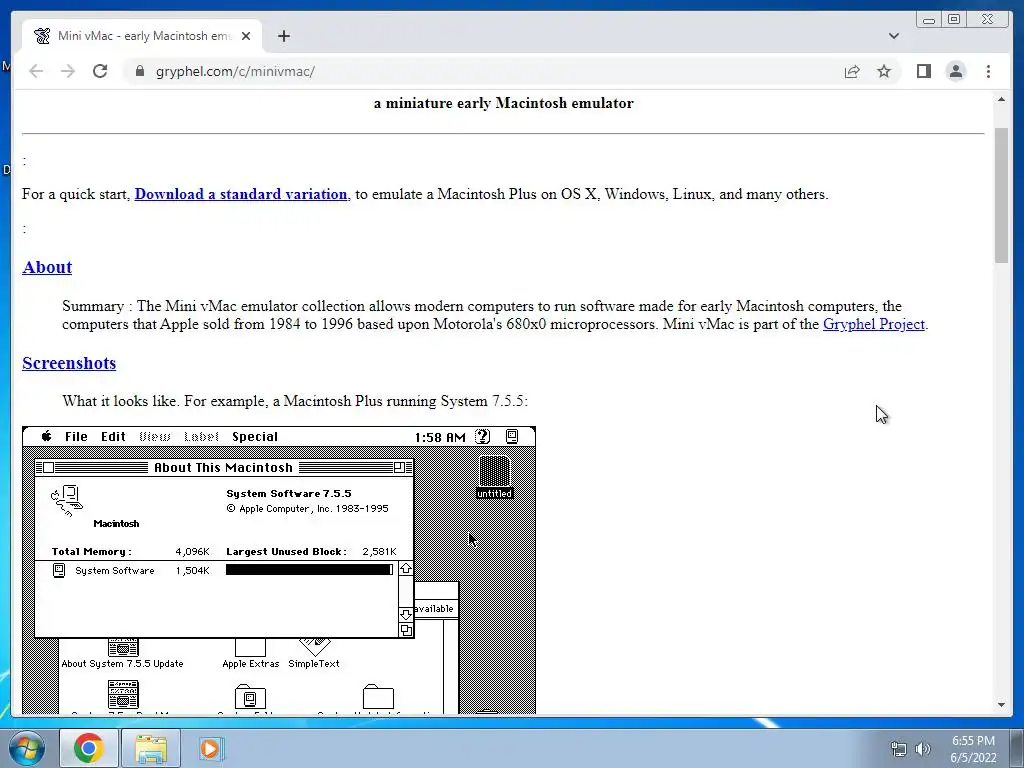Image resolution: width=1024 pixels, height=768 pixels.
Task: Open Windows Explorer from the taskbar
Action: tap(151, 748)
